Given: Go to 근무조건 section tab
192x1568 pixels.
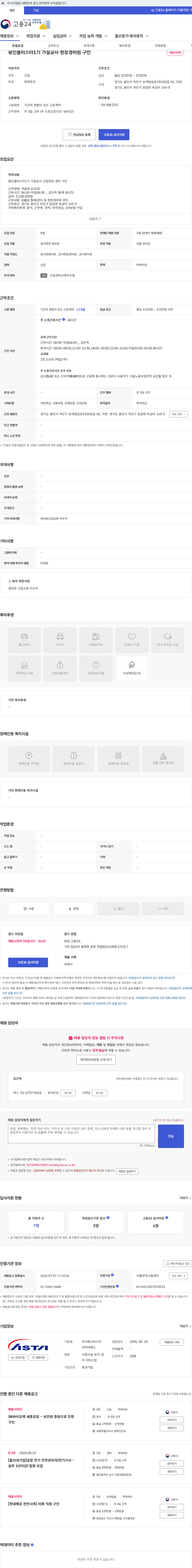Looking at the screenshot, I should pyautogui.click(x=53, y=46).
